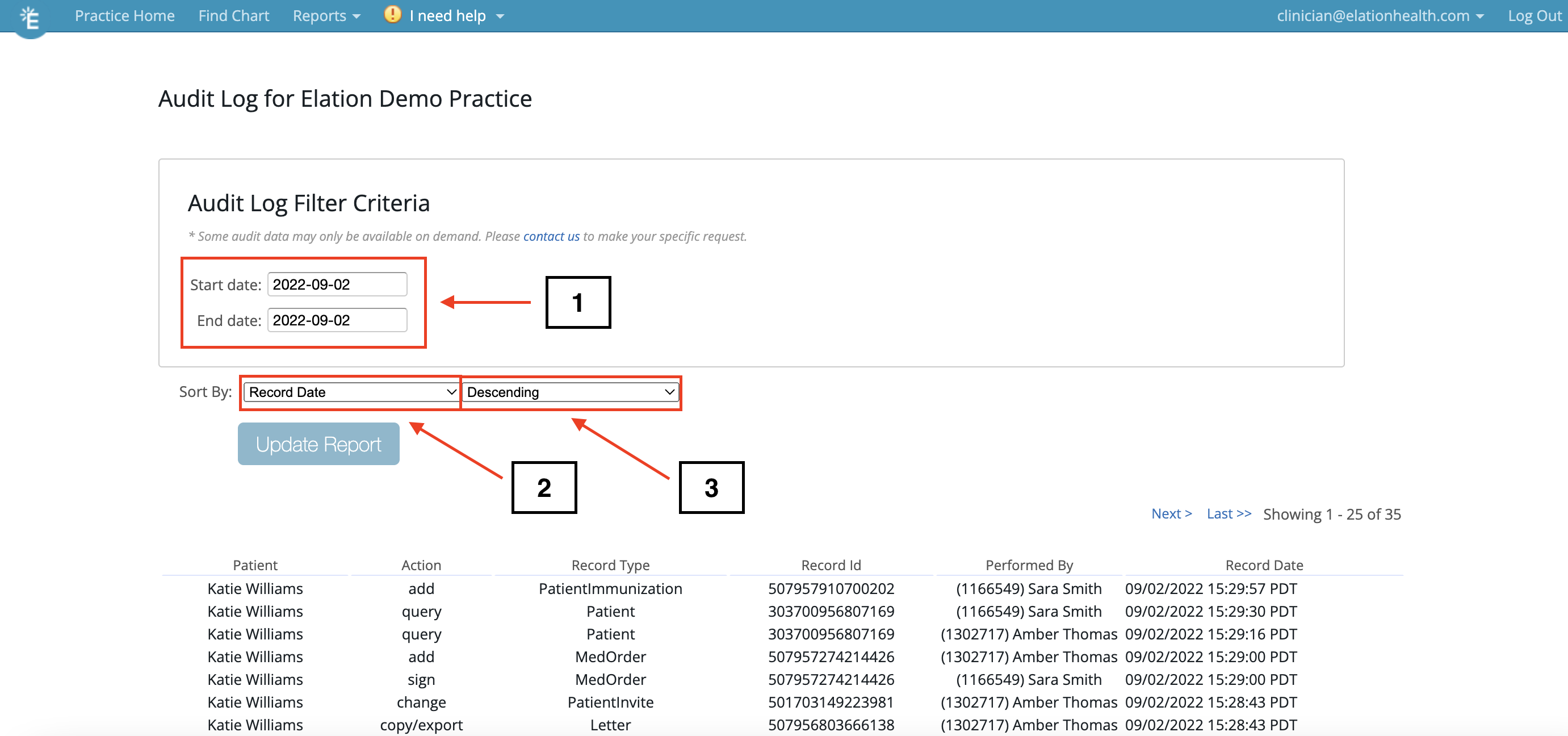
Task: Click the Record Type column header
Action: [x=610, y=565]
